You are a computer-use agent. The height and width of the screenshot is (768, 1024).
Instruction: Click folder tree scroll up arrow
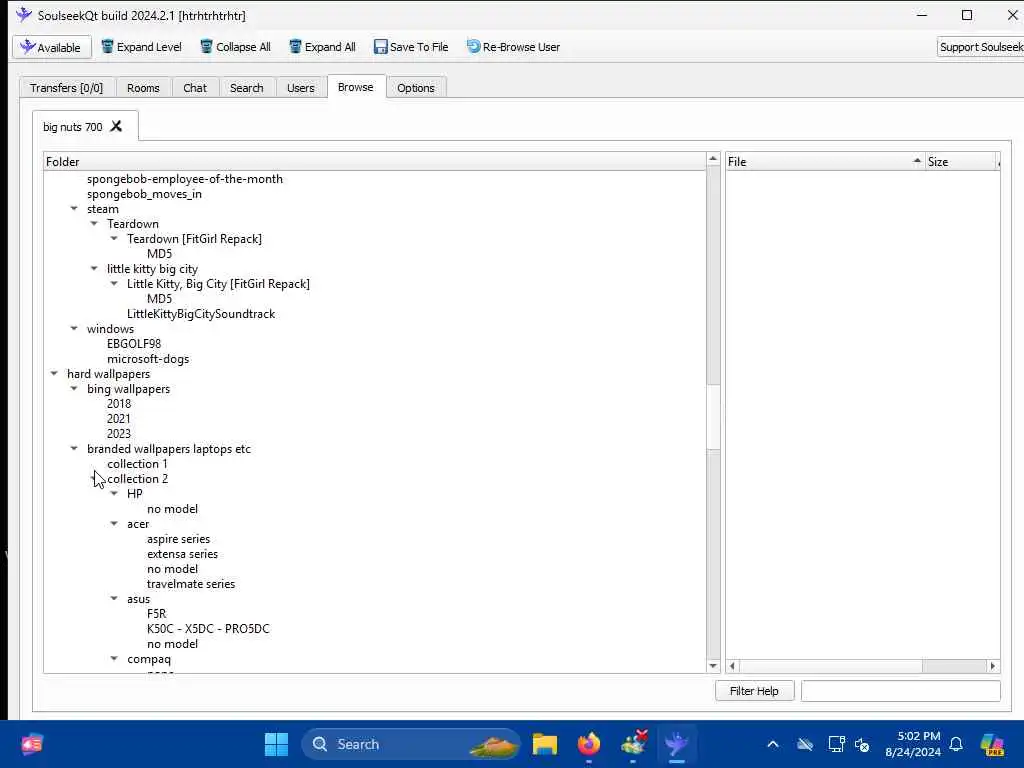coord(713,159)
